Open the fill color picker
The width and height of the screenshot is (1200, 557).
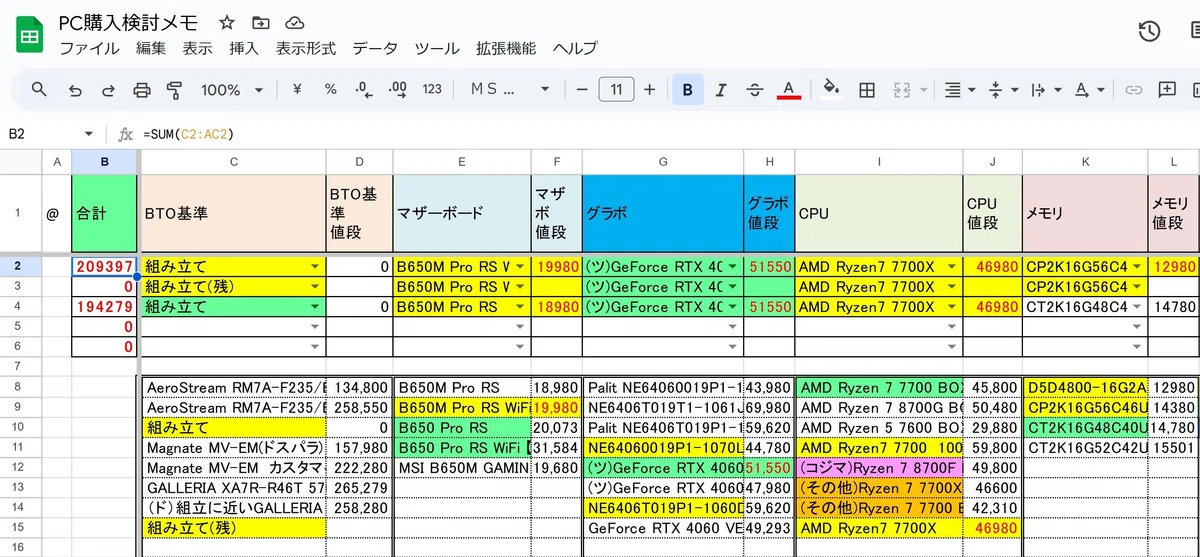(831, 90)
